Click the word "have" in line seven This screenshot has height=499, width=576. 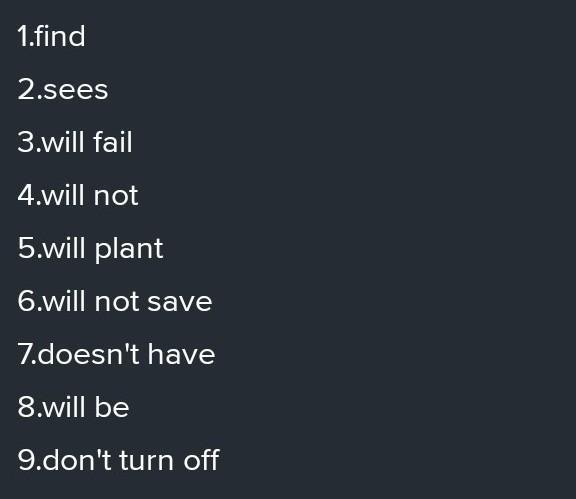tap(181, 354)
